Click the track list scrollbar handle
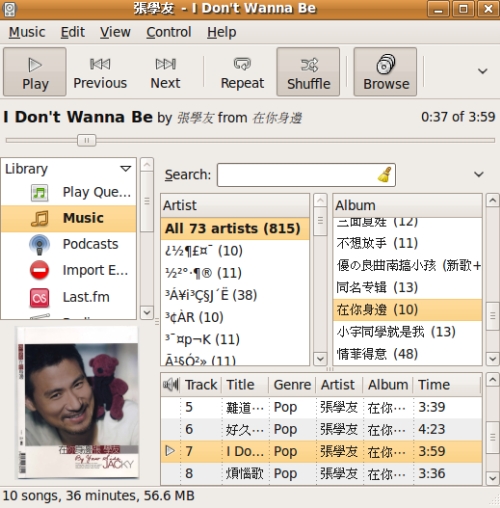 click(492, 437)
